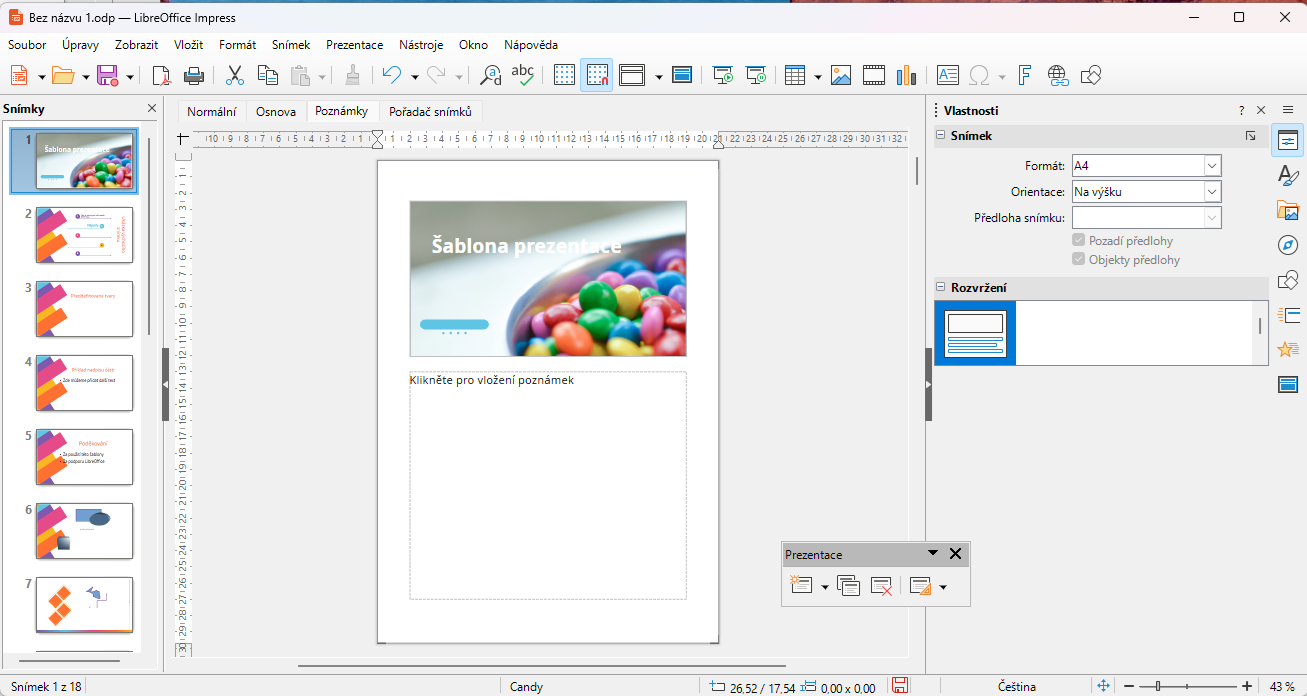This screenshot has width=1307, height=696.
Task: Click the zoom in plus button
Action: point(1247,687)
